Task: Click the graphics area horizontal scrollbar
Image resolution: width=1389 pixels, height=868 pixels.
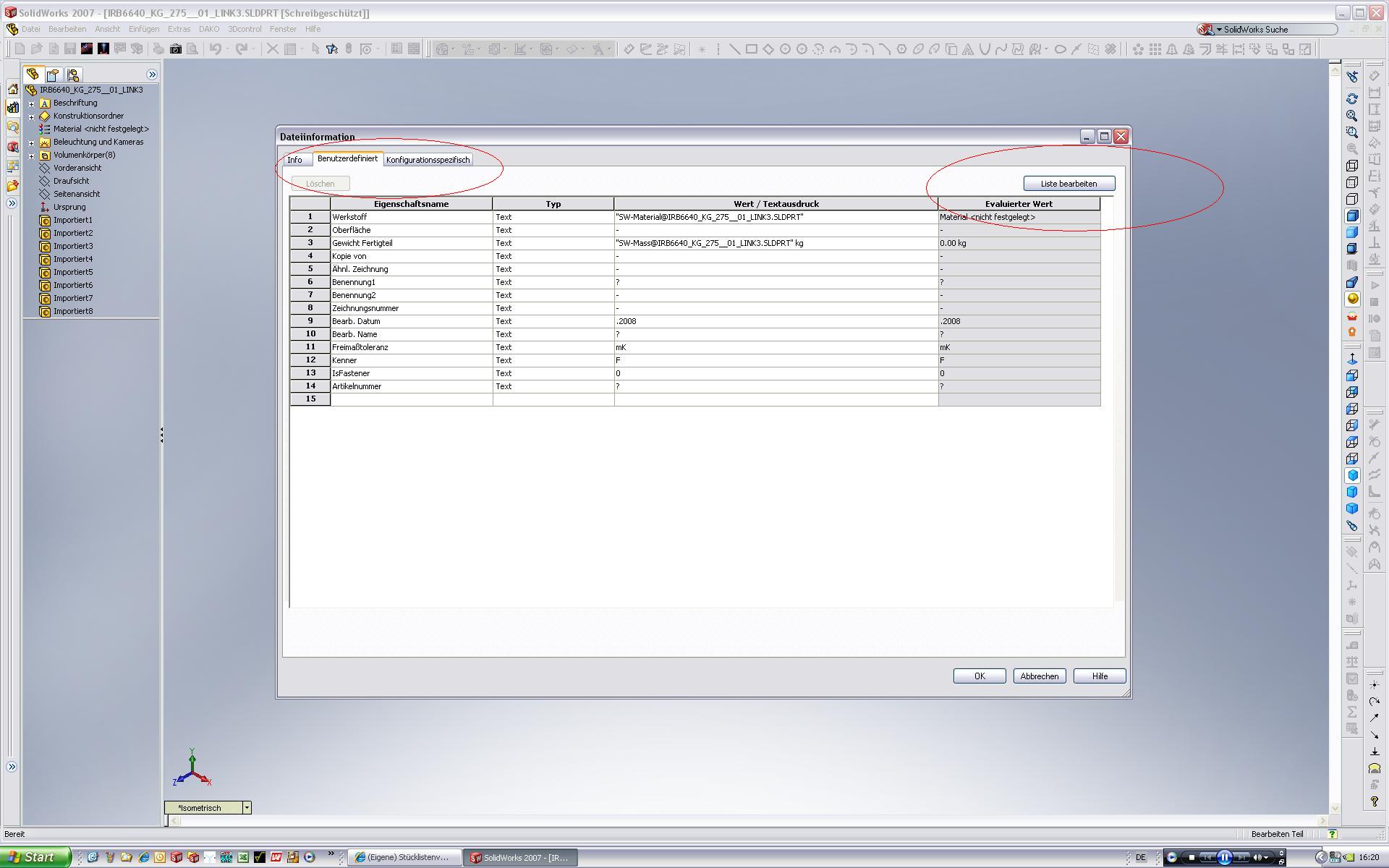Action: pyautogui.click(x=745, y=820)
